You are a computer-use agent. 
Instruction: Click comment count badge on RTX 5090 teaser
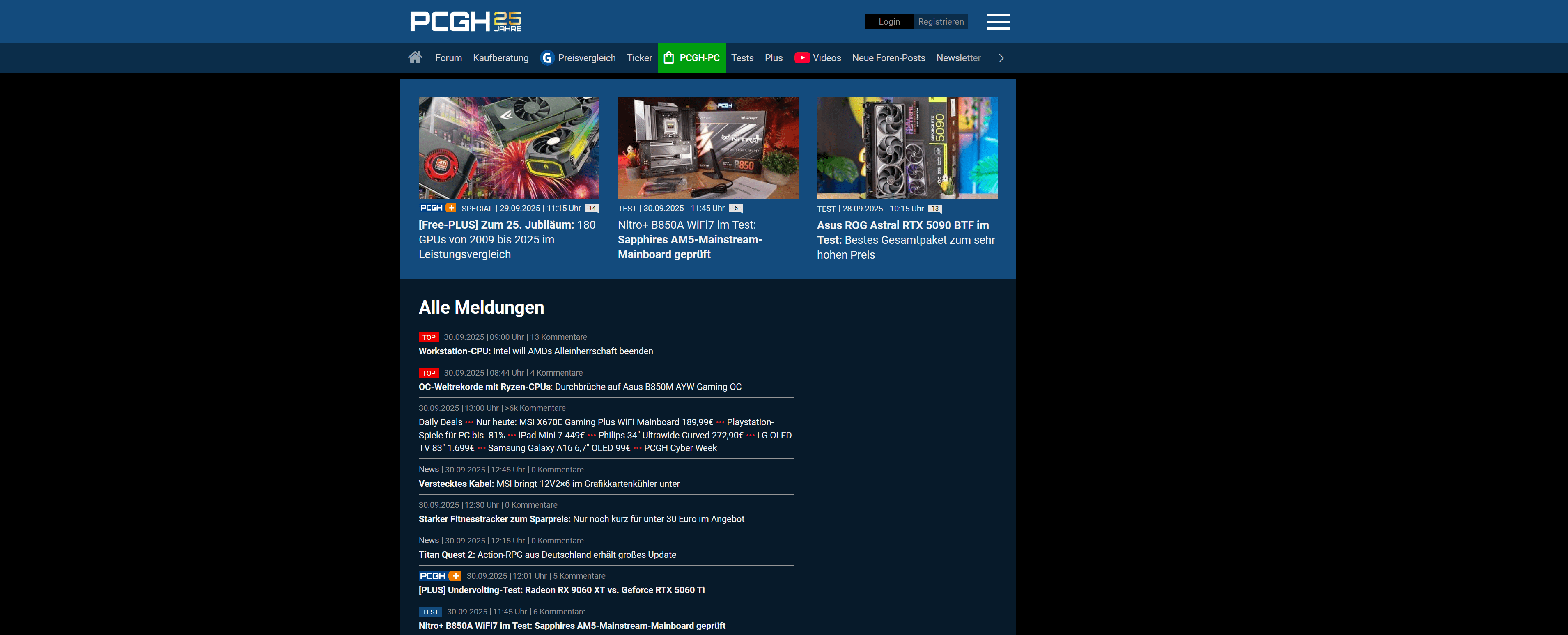pyautogui.click(x=934, y=209)
